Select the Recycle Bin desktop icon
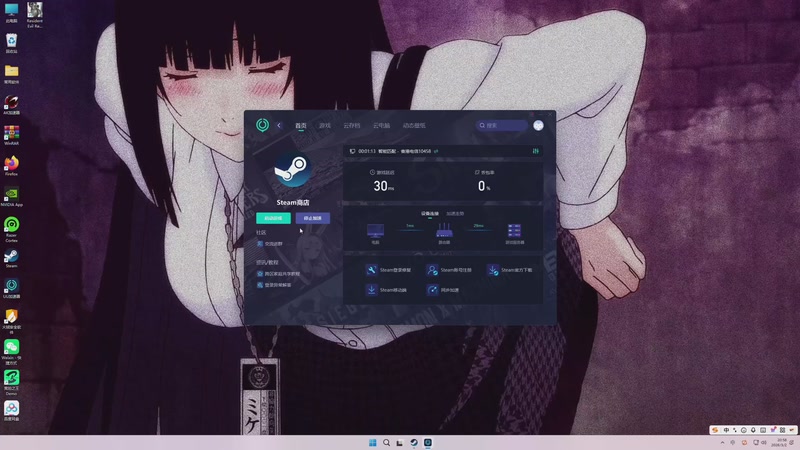 tap(11, 43)
